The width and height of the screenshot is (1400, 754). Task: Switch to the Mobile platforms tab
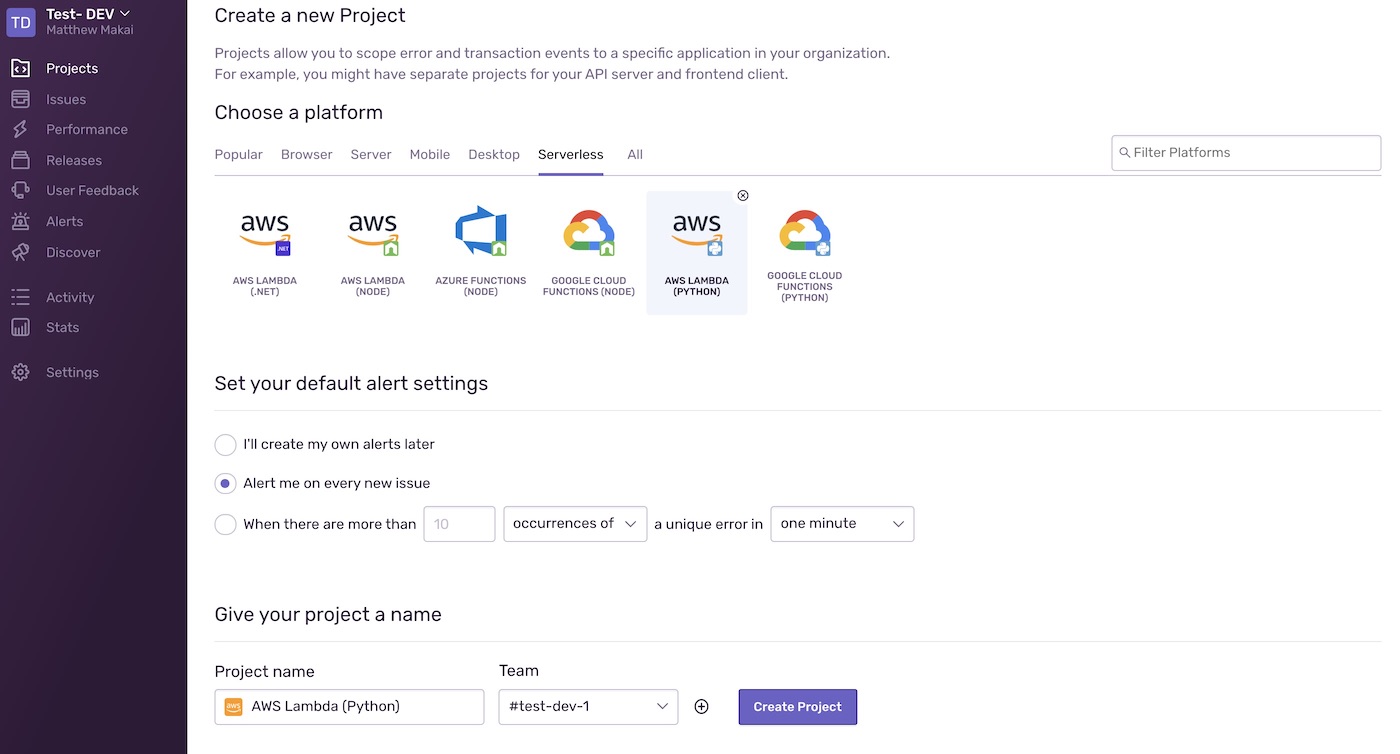coord(429,154)
